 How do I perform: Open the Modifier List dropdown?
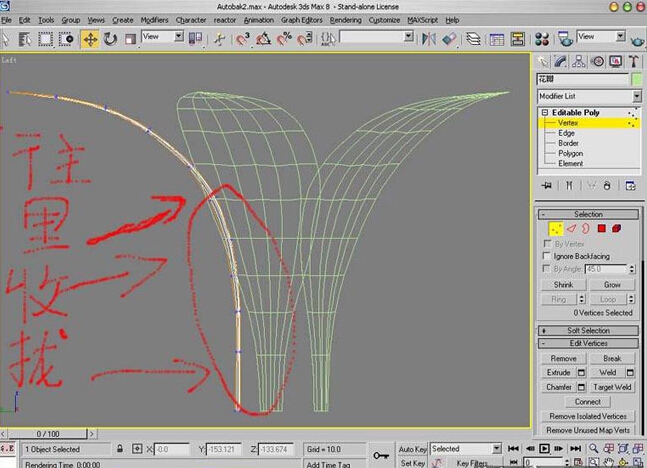tap(637, 96)
